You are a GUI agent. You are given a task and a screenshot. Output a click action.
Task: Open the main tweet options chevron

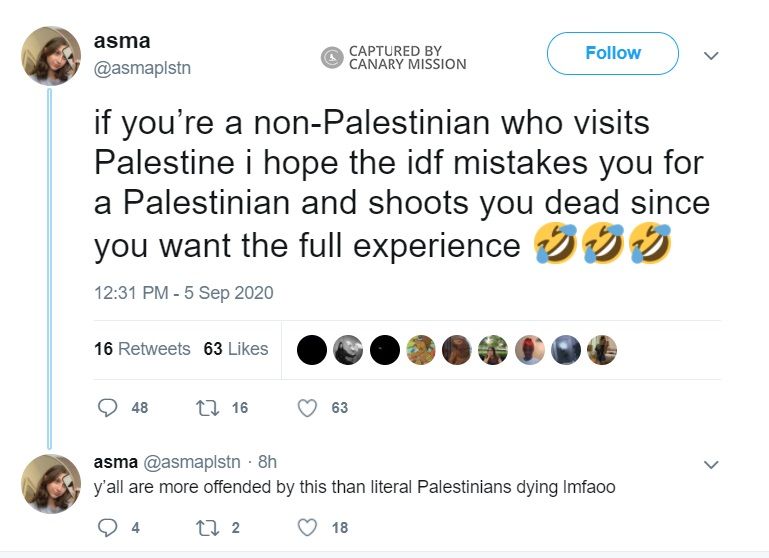711,56
